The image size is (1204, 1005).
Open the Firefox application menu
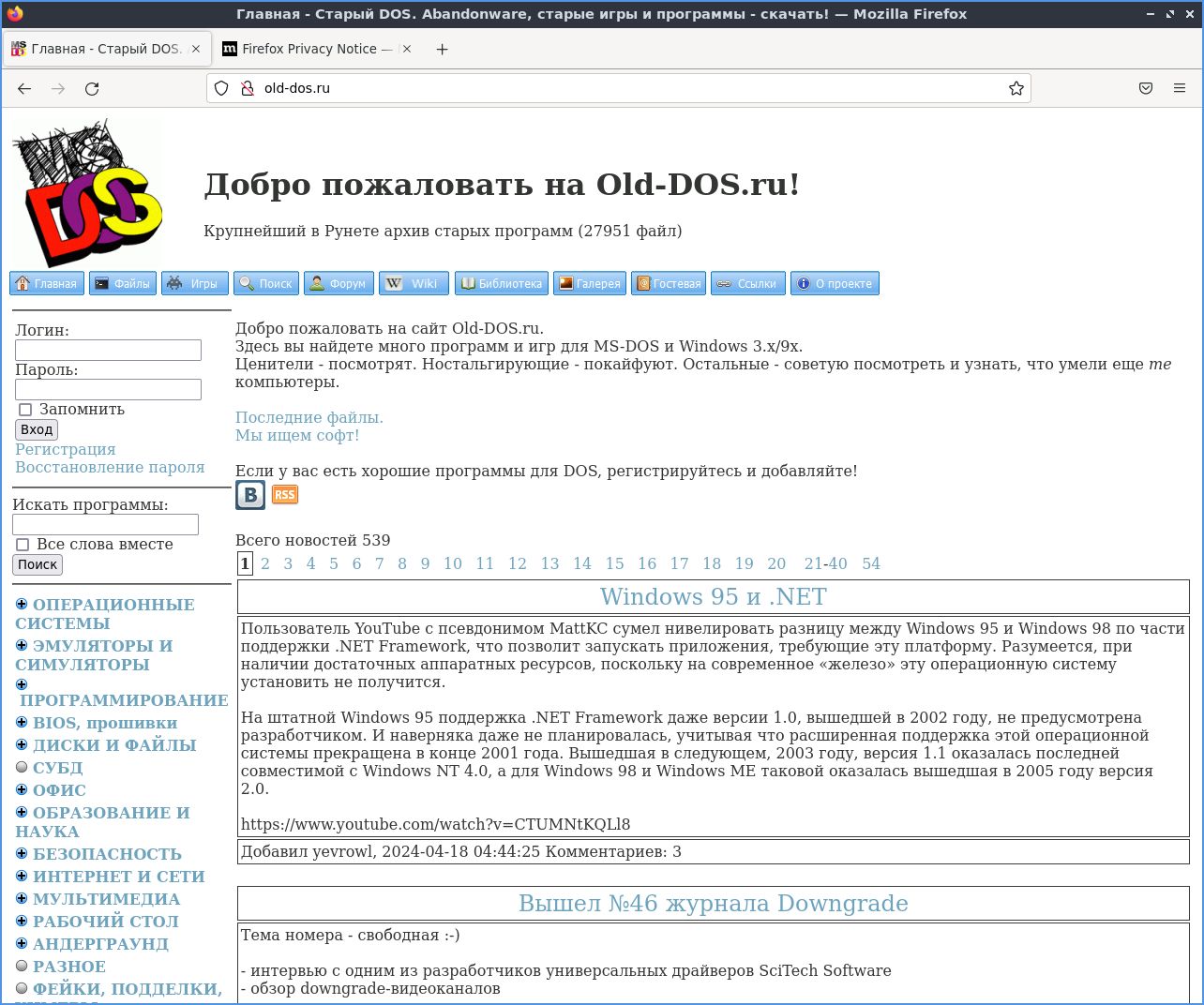[1180, 88]
